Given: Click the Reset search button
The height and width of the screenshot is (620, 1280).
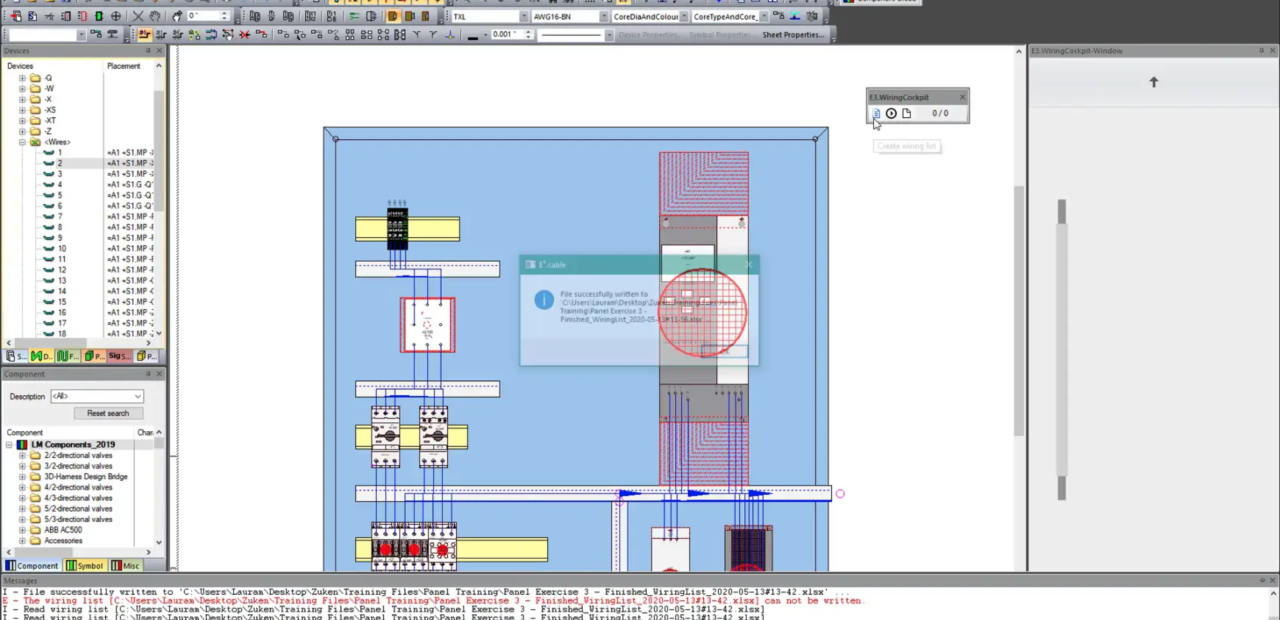Looking at the screenshot, I should pos(107,413).
